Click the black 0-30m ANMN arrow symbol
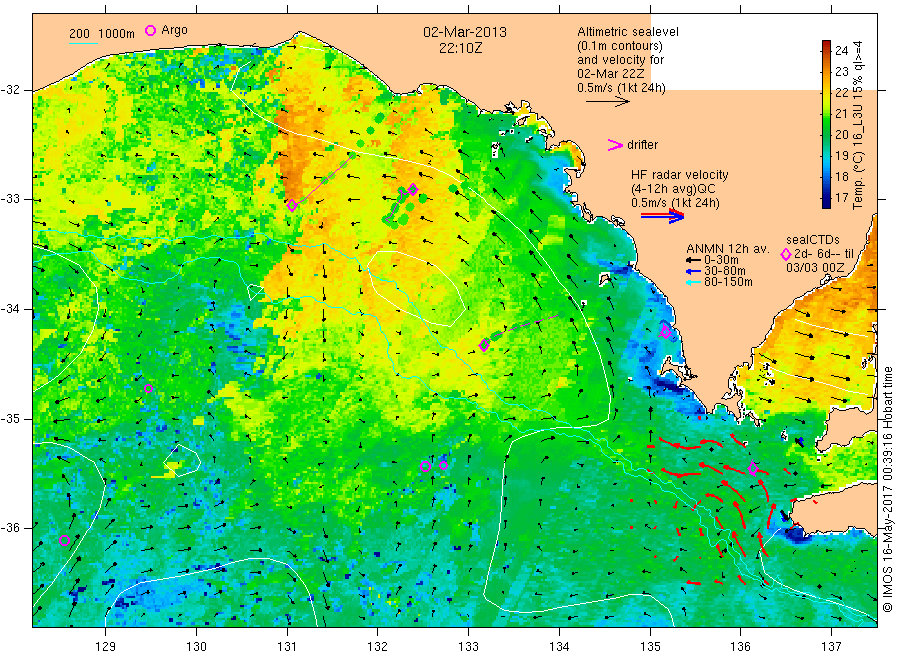This screenshot has height=660, width=900. click(x=693, y=260)
